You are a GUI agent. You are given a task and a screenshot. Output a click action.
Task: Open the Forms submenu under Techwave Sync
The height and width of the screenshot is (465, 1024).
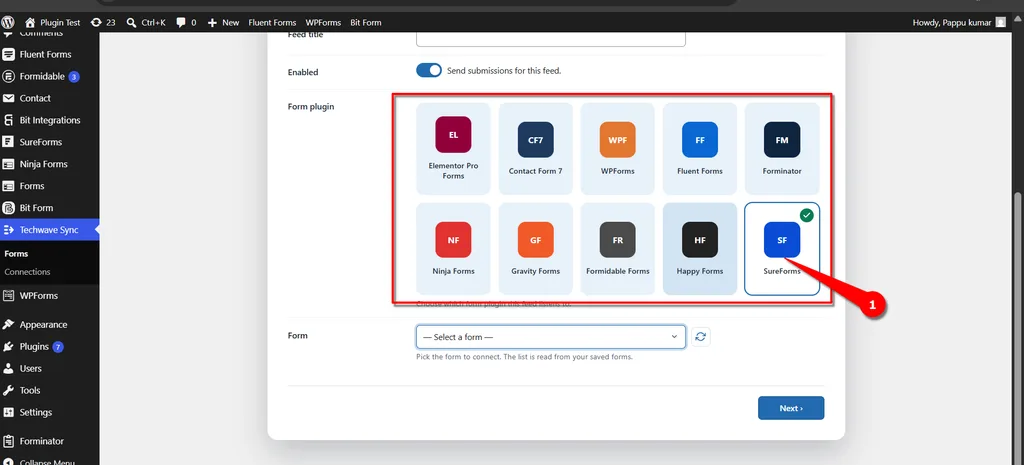pos(16,253)
